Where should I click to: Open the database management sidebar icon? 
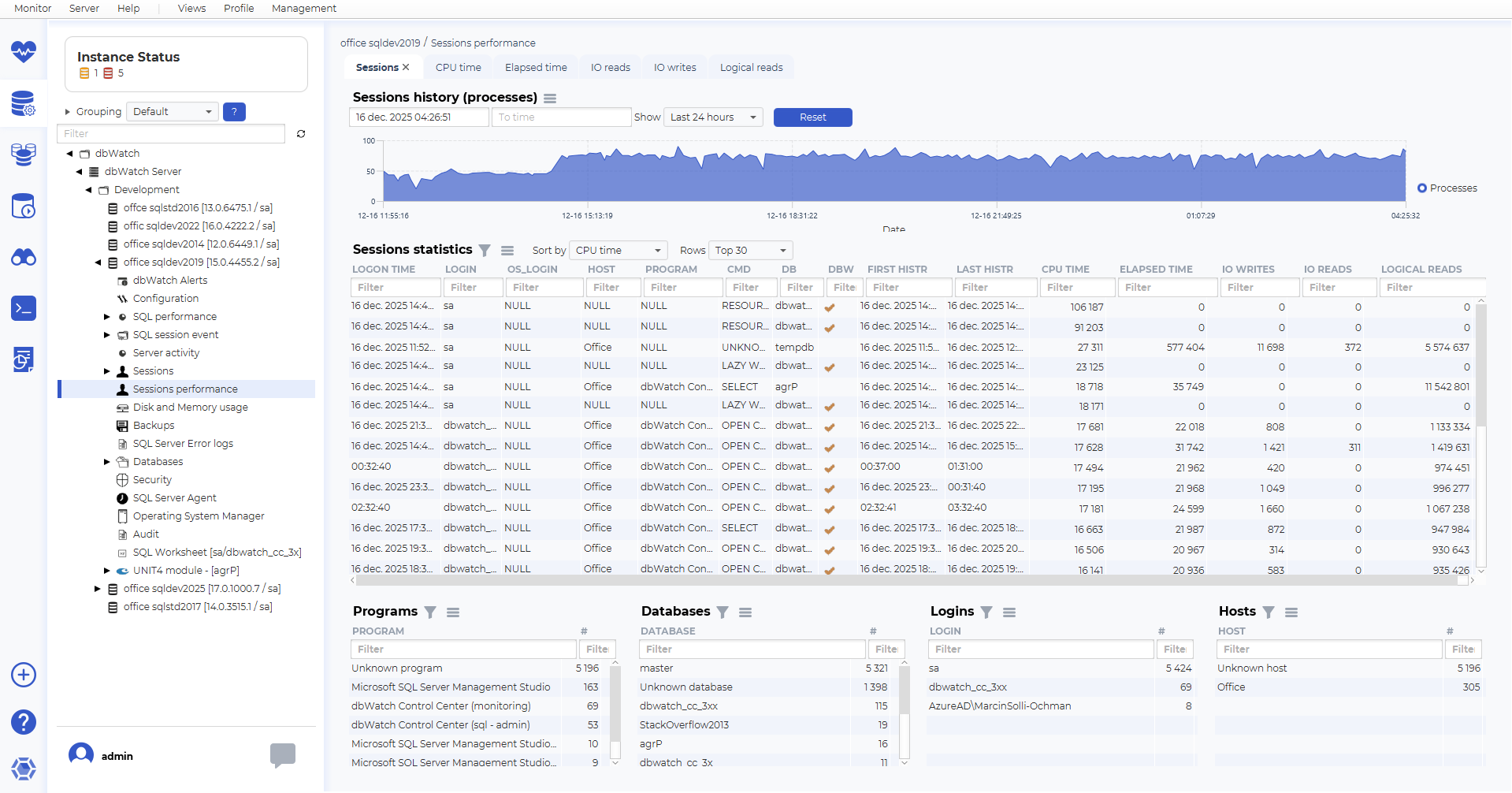[x=24, y=103]
